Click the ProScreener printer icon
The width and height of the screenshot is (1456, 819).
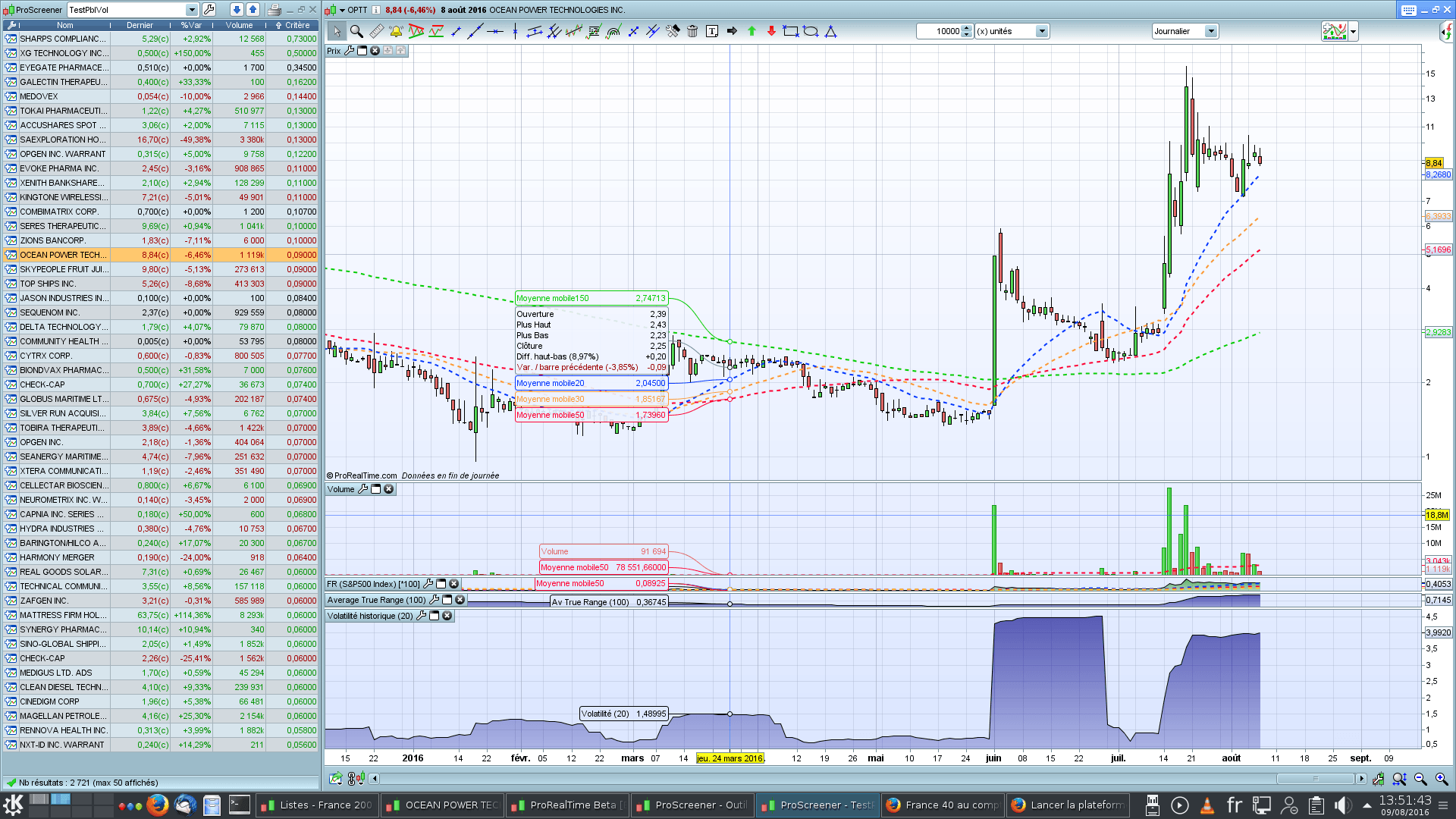tap(274, 10)
